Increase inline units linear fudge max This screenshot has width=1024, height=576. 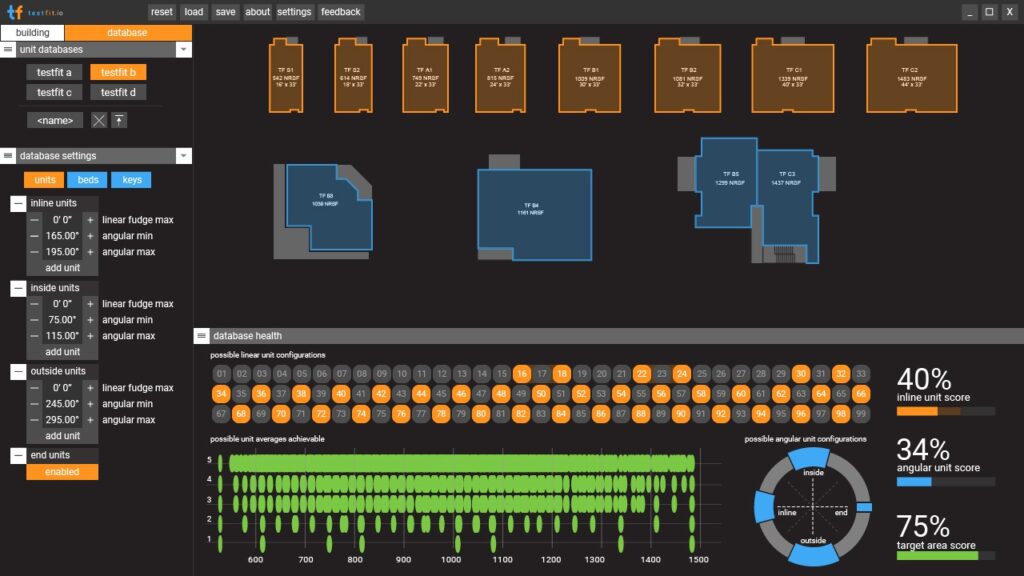tap(90, 220)
